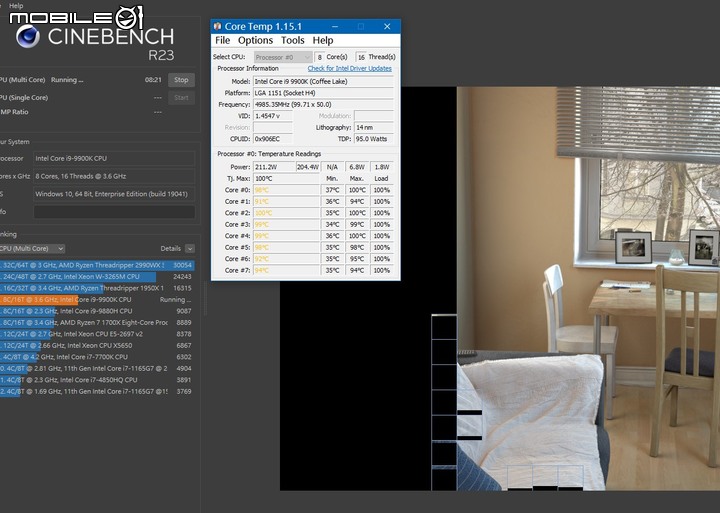Click Core #2 current temperature reading
Viewport: 720px width, 513px height.
coord(287,213)
